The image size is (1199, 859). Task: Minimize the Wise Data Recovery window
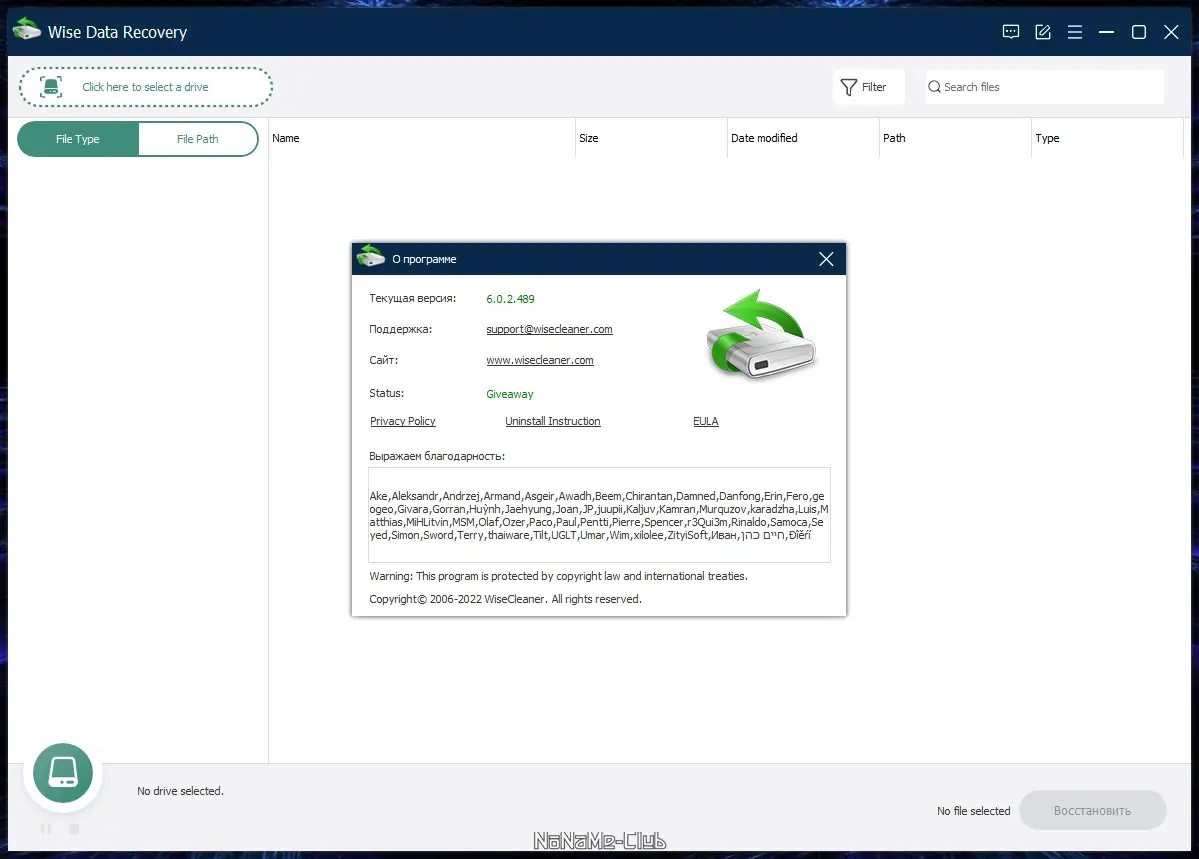point(1106,31)
